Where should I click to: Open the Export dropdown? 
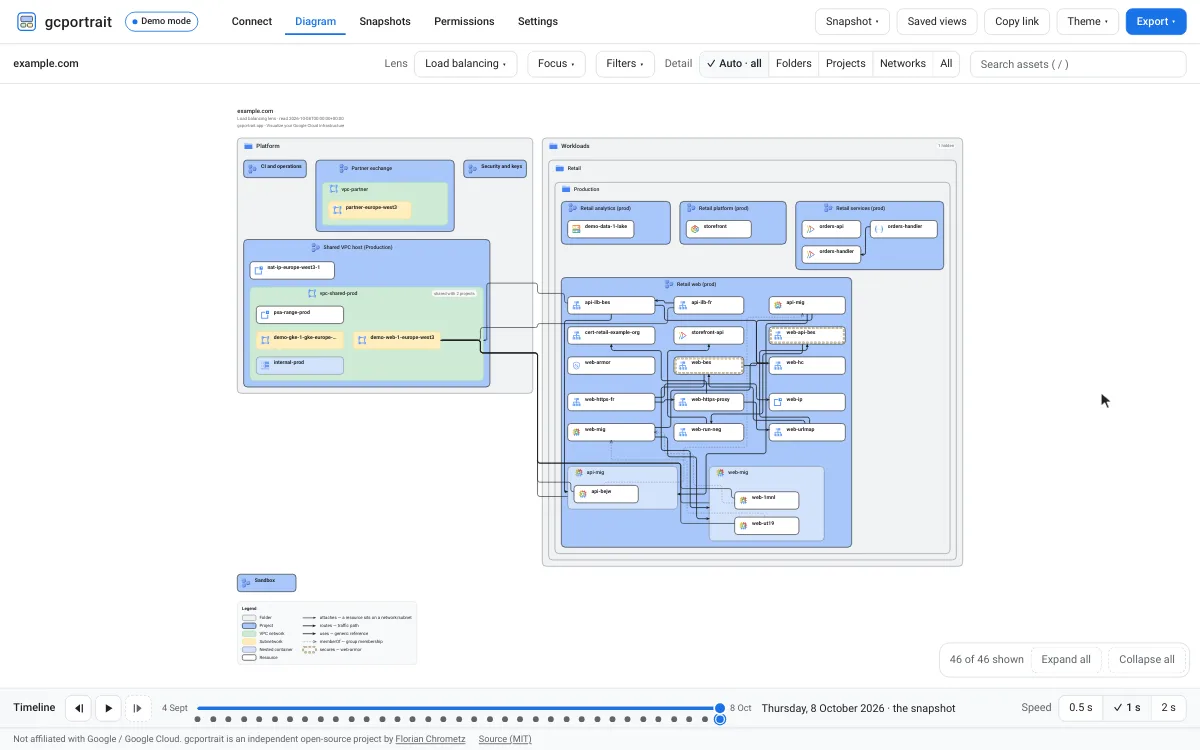click(x=1156, y=22)
